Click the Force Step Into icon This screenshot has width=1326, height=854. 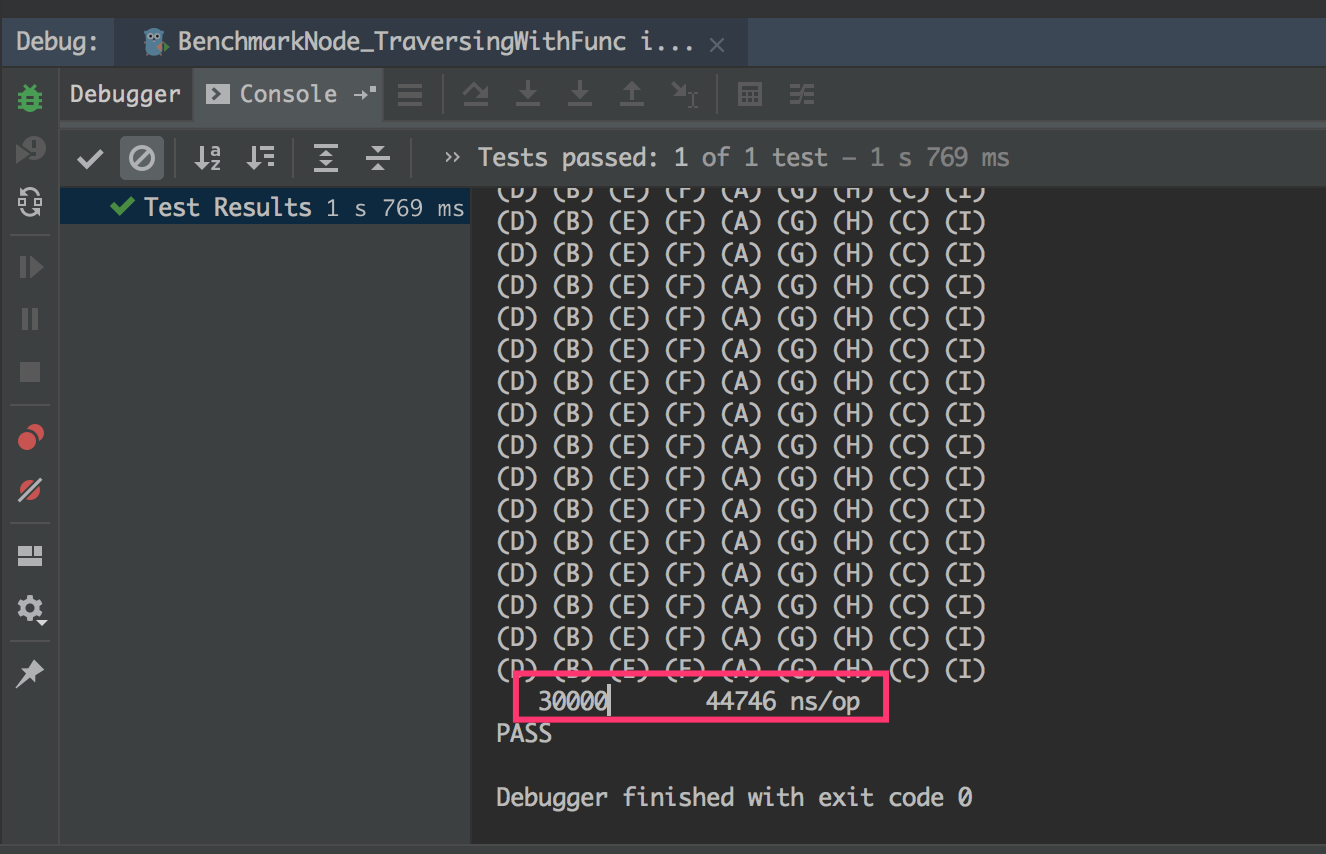coord(580,95)
